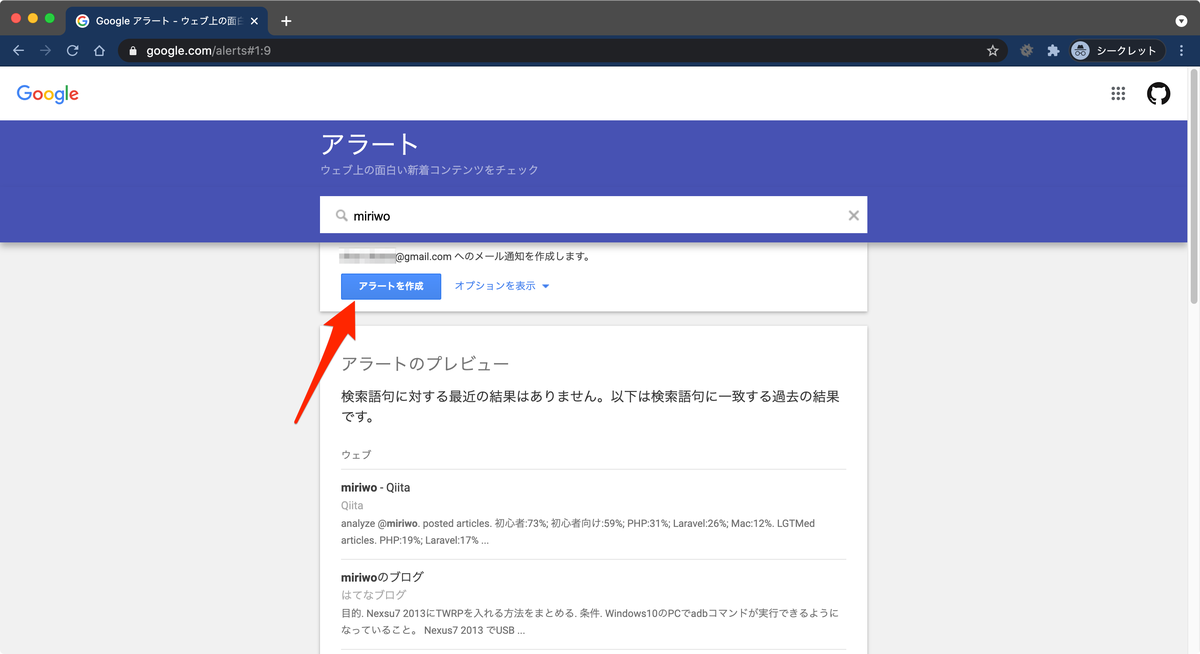Screen dimensions: 1200x654
Task: Click the アラートのプレビュー heading
Action: point(425,363)
